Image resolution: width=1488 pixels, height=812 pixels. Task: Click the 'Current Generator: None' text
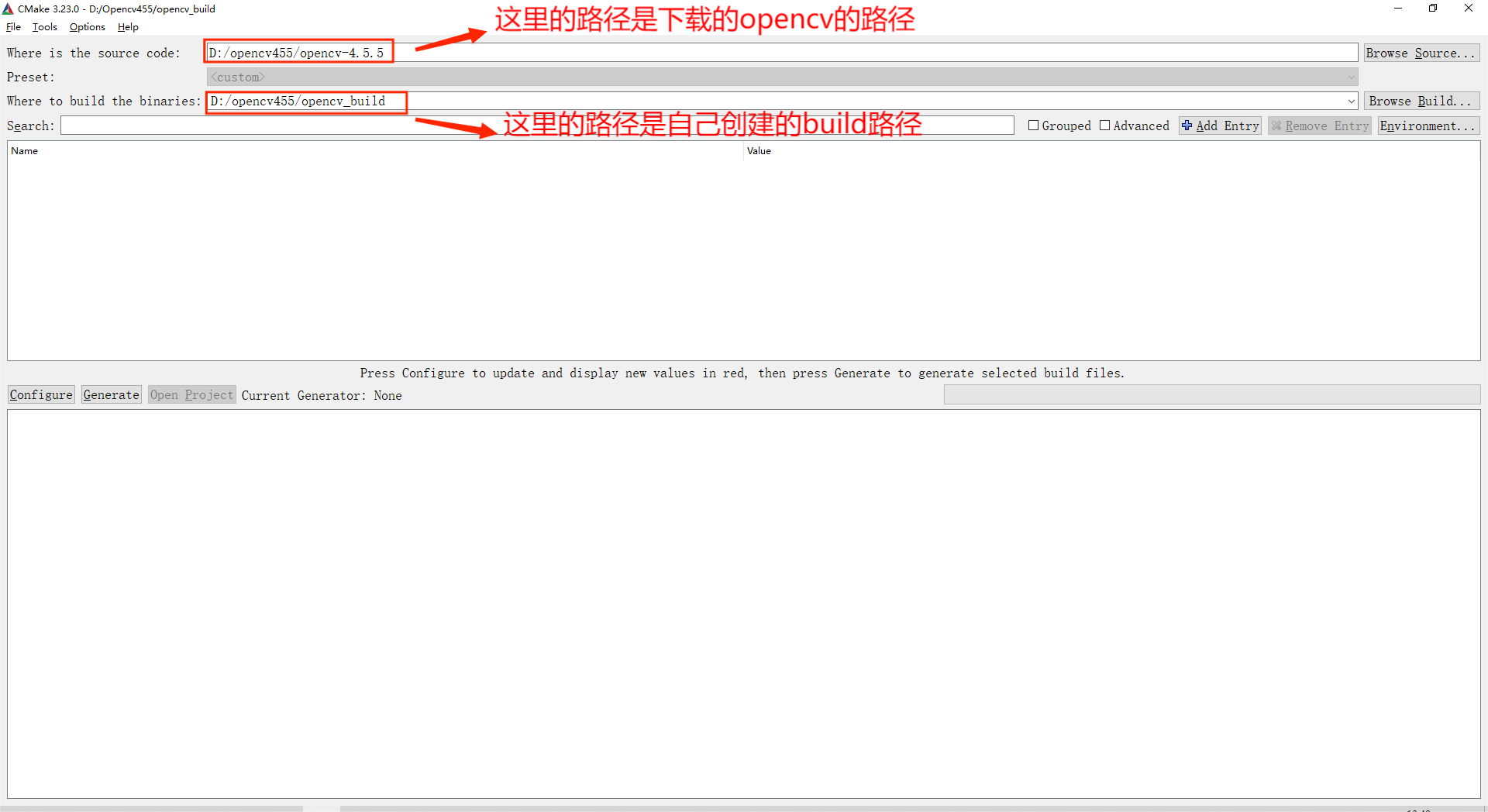coord(322,396)
